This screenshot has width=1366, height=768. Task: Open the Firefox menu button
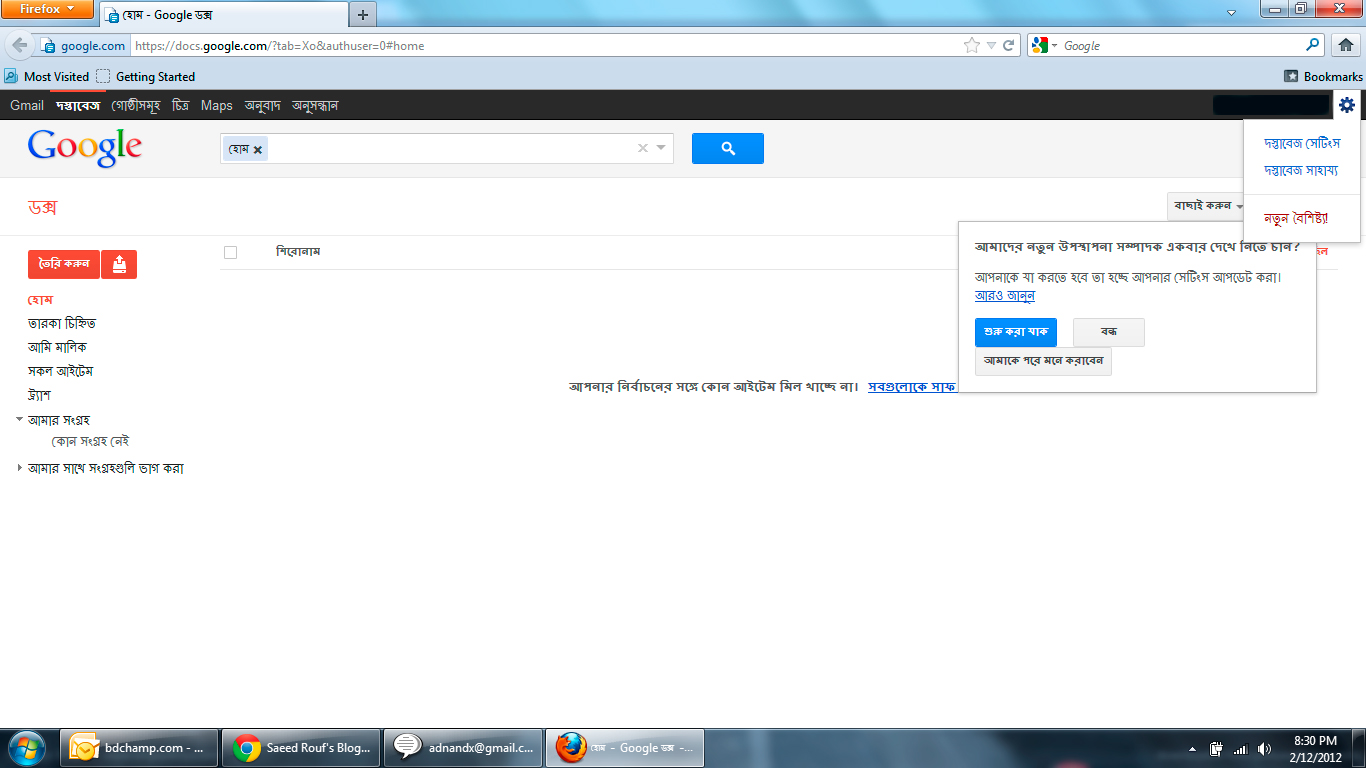coord(47,9)
